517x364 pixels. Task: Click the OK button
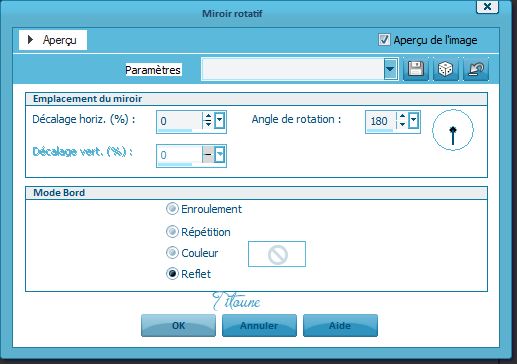178,325
